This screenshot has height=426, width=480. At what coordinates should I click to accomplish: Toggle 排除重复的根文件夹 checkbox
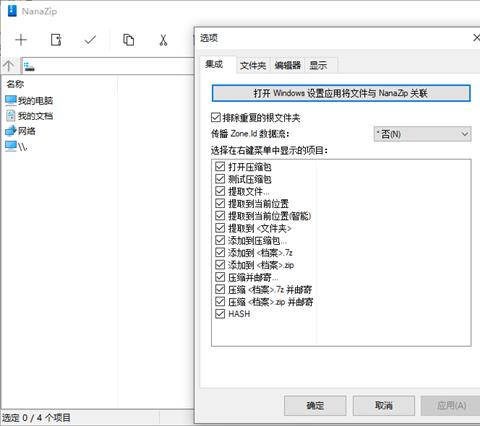click(216, 117)
